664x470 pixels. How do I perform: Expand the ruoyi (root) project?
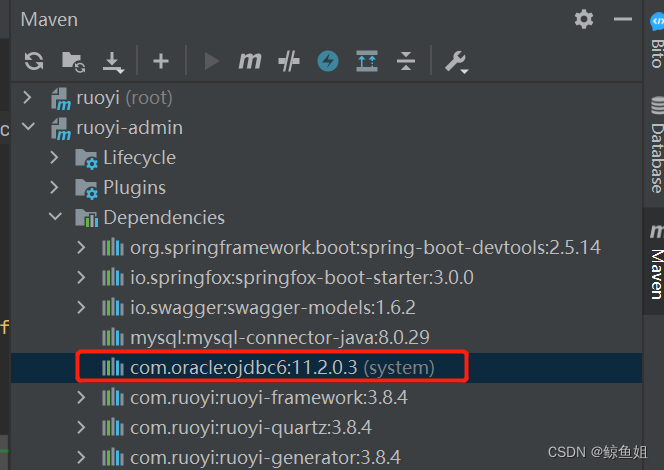(27, 97)
